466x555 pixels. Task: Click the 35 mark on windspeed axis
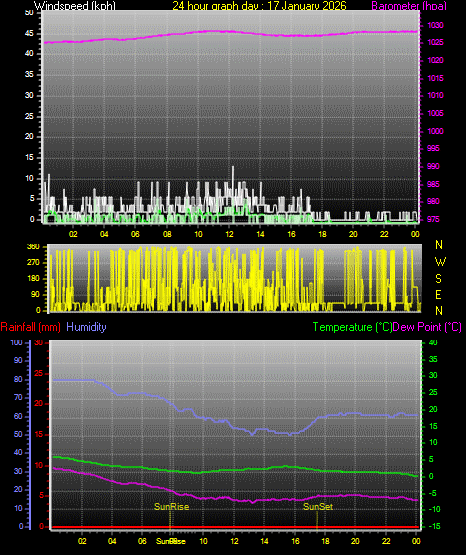[x=29, y=74]
